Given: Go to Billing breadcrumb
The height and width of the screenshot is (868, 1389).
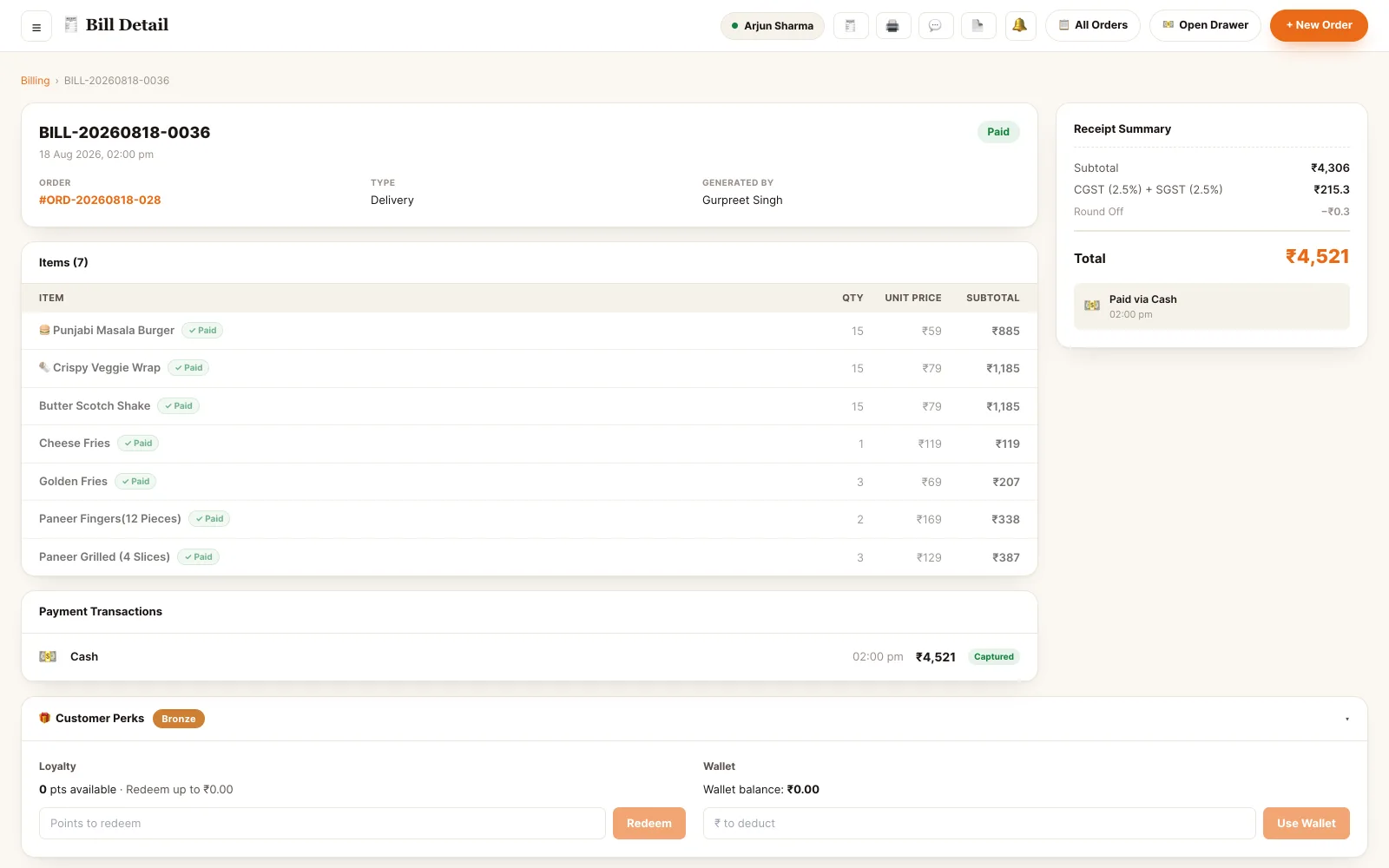Looking at the screenshot, I should click(x=36, y=81).
